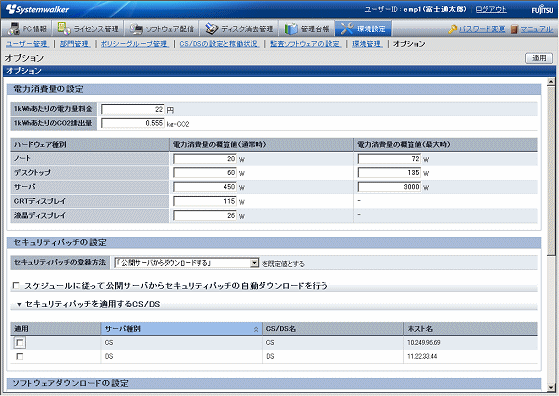This screenshot has width=559, height=396.
Task: Open the security patch registration method dropdown
Action: [x=254, y=263]
